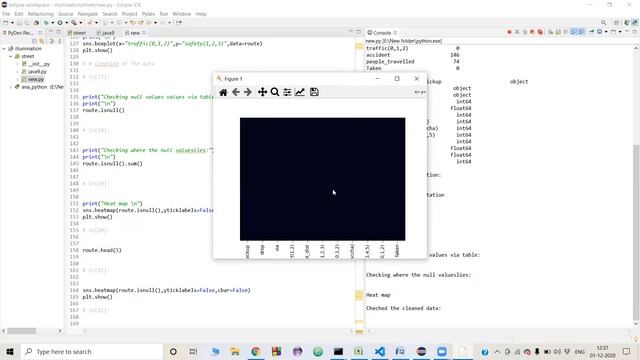The width and height of the screenshot is (640, 360).
Task: Click the heatmap plot area in Figure 1
Action: click(322, 179)
